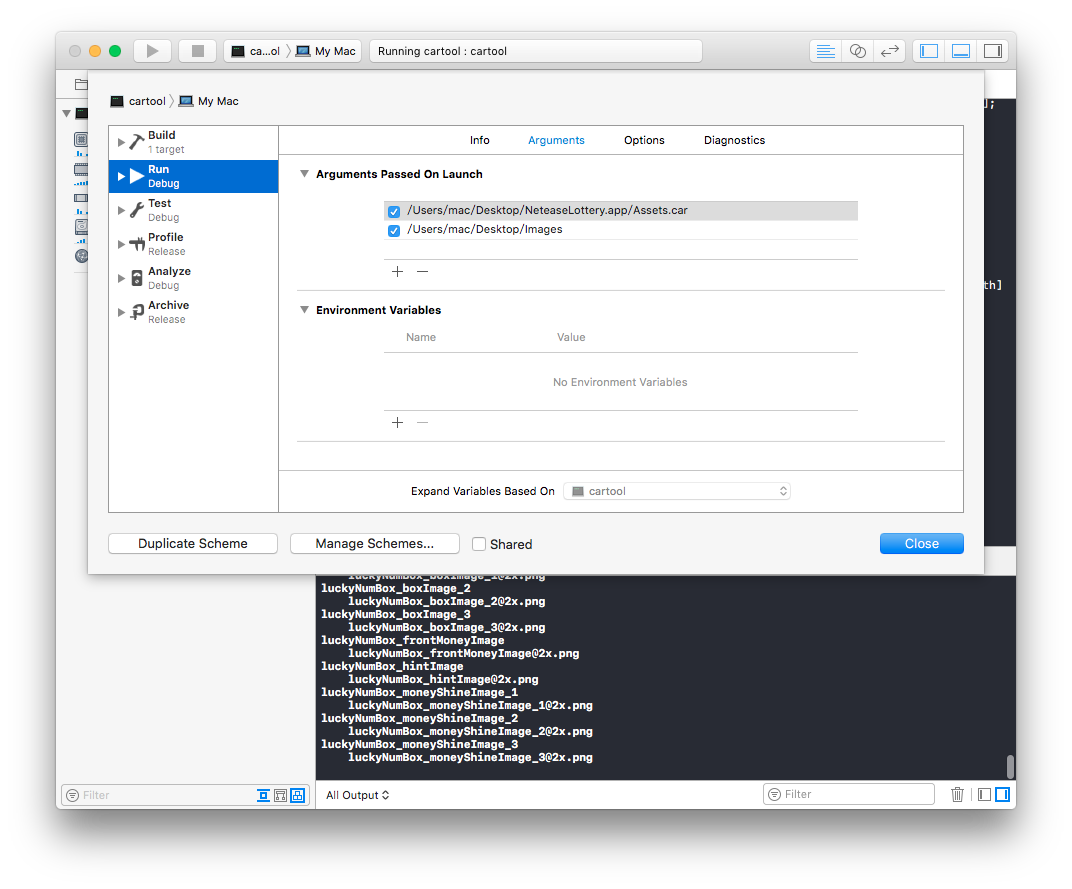Expand the Run action disclosure triangle

tap(121, 176)
